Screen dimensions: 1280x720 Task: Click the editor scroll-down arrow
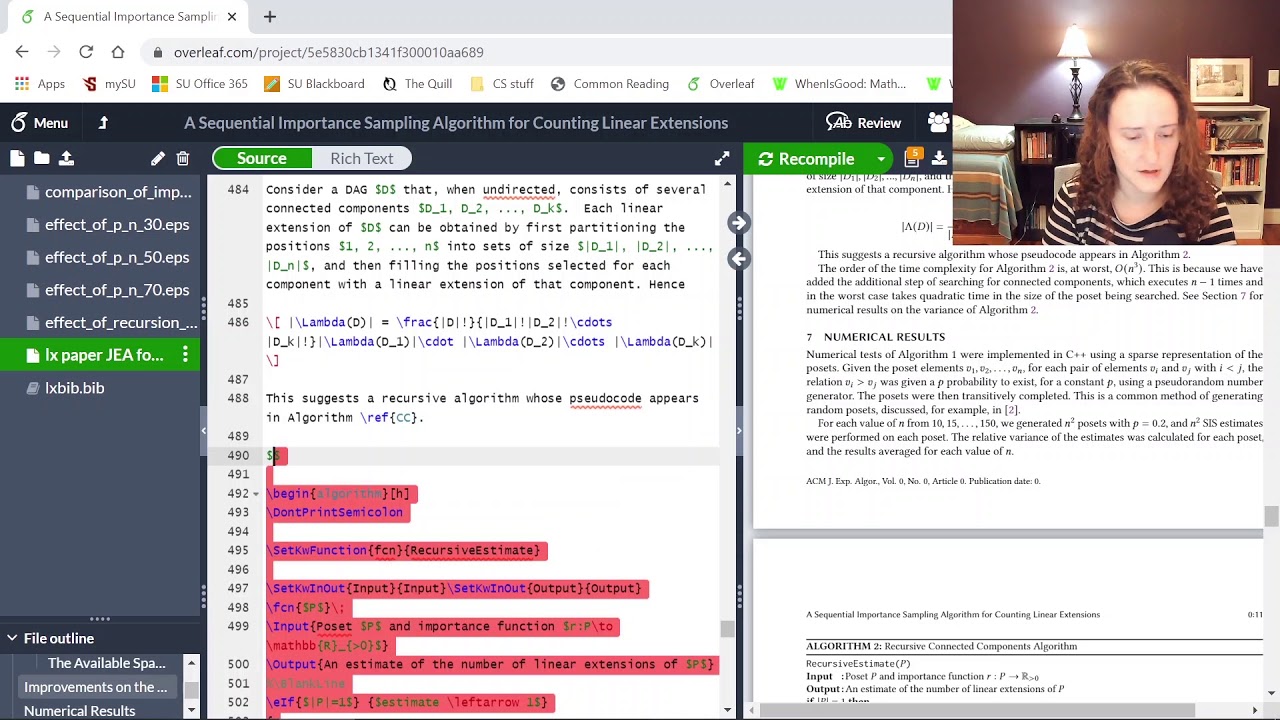pos(727,709)
